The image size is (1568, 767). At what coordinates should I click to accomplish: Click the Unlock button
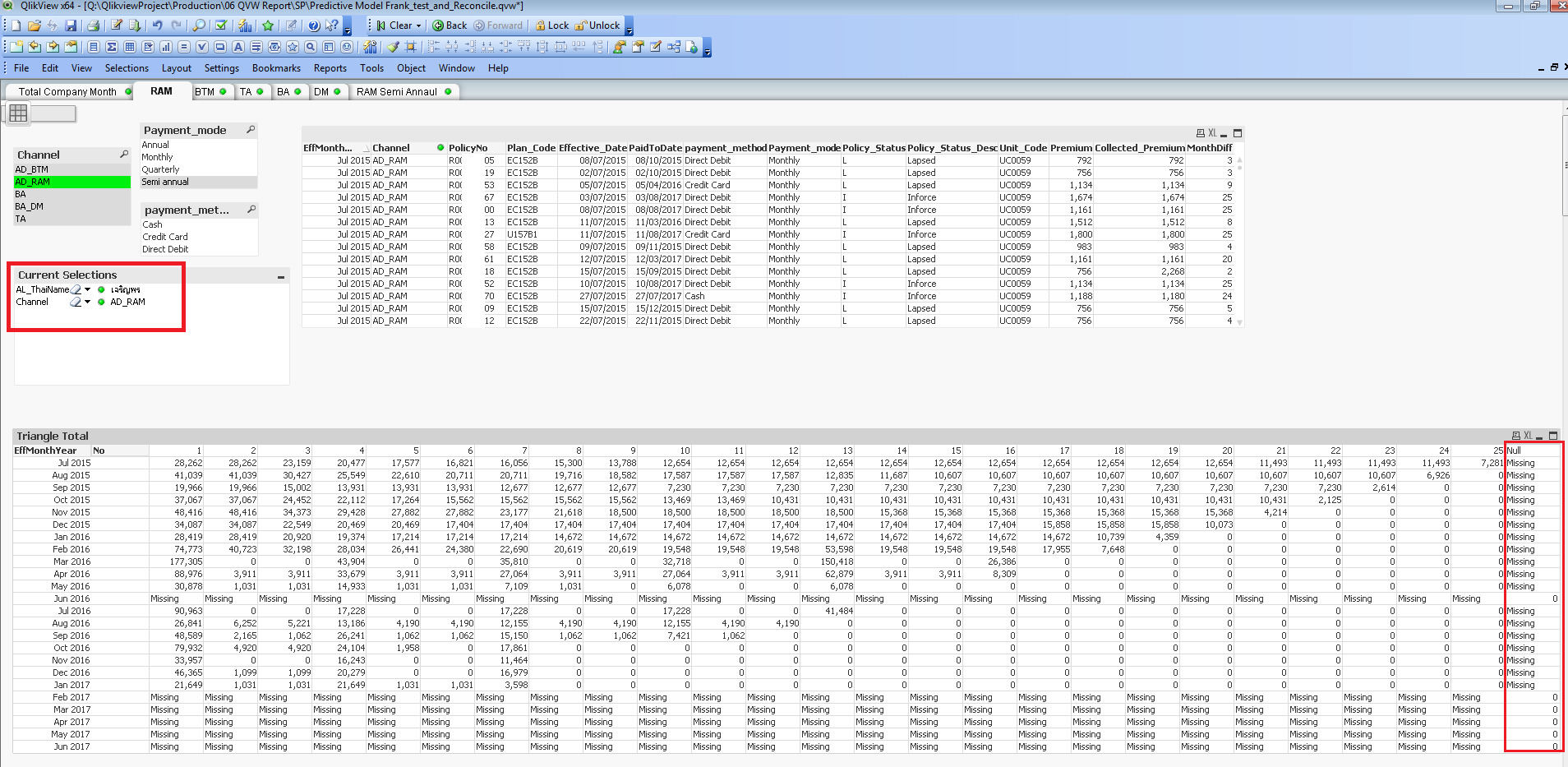(597, 25)
